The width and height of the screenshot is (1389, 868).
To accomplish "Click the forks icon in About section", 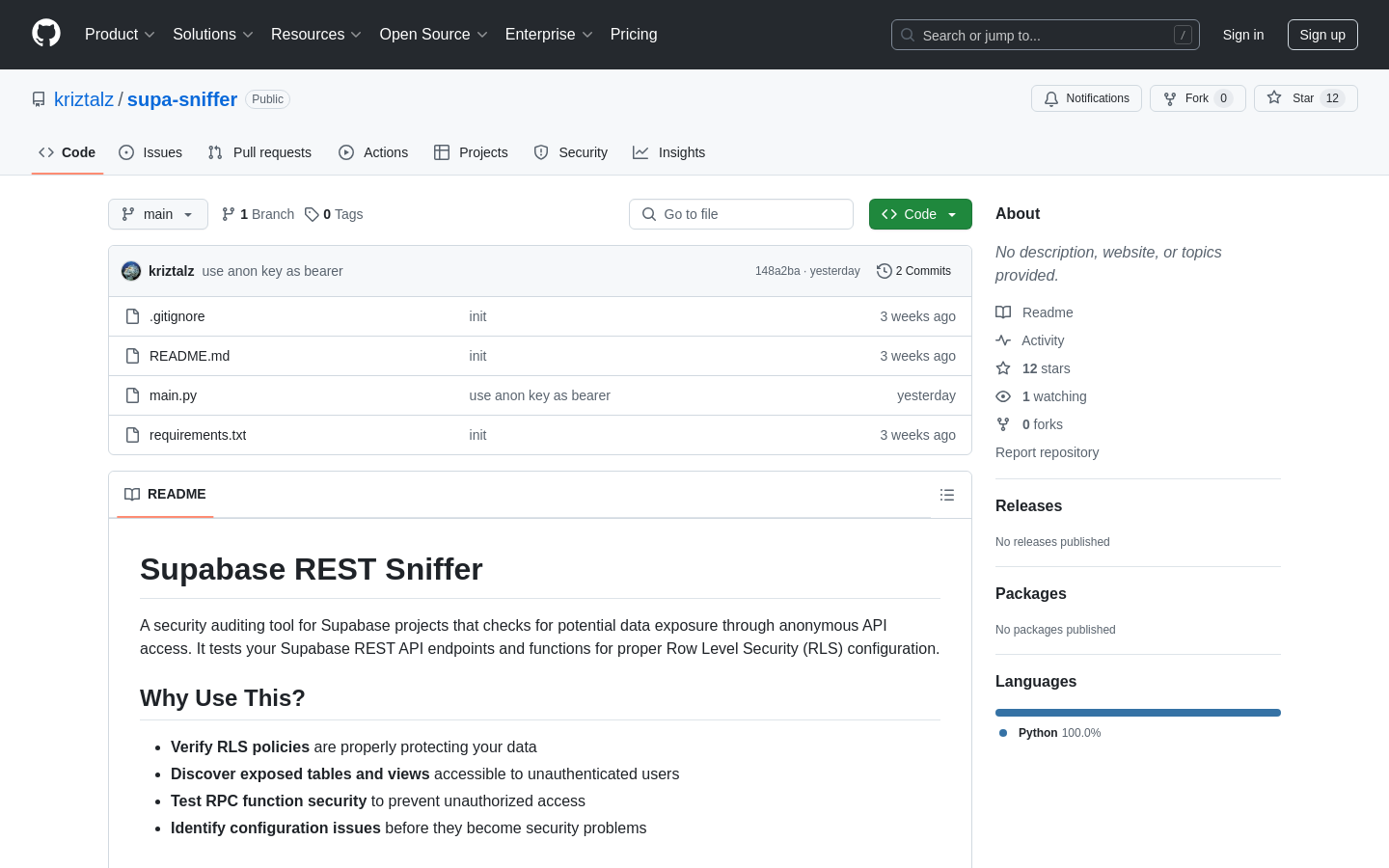I will click(x=1003, y=424).
